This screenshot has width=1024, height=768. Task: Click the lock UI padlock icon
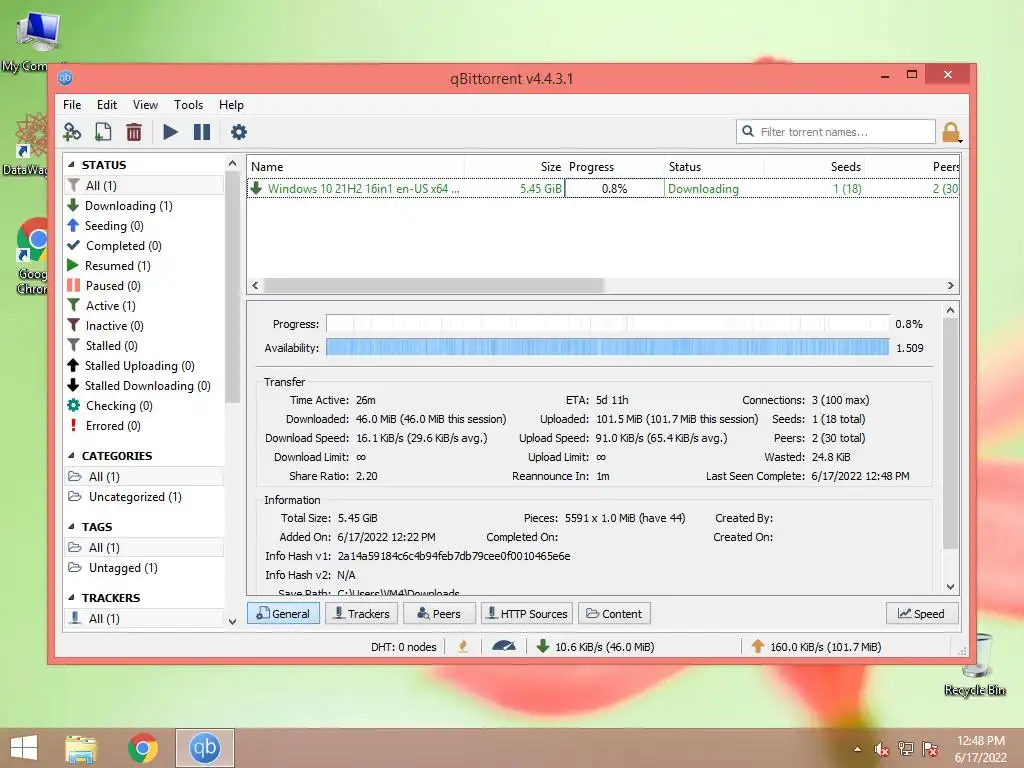pyautogui.click(x=951, y=132)
